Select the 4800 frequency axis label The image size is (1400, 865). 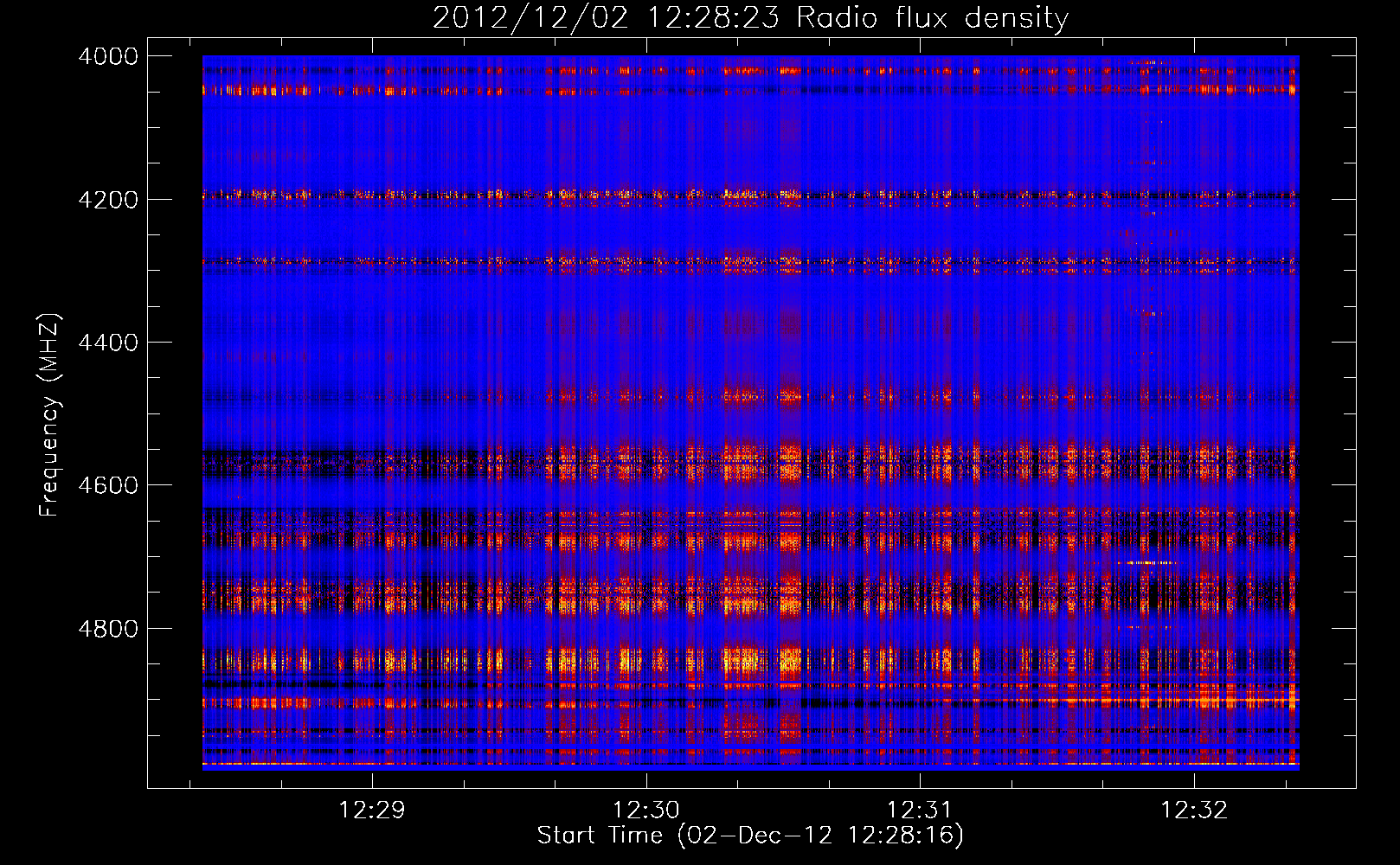108,629
